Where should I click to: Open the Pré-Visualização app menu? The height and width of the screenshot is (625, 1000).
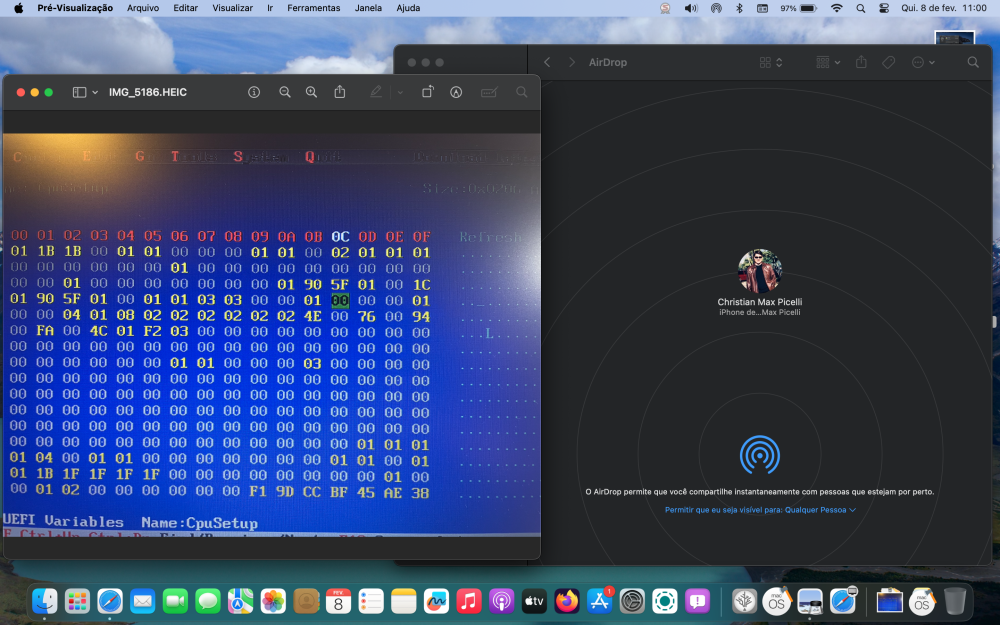pos(75,8)
